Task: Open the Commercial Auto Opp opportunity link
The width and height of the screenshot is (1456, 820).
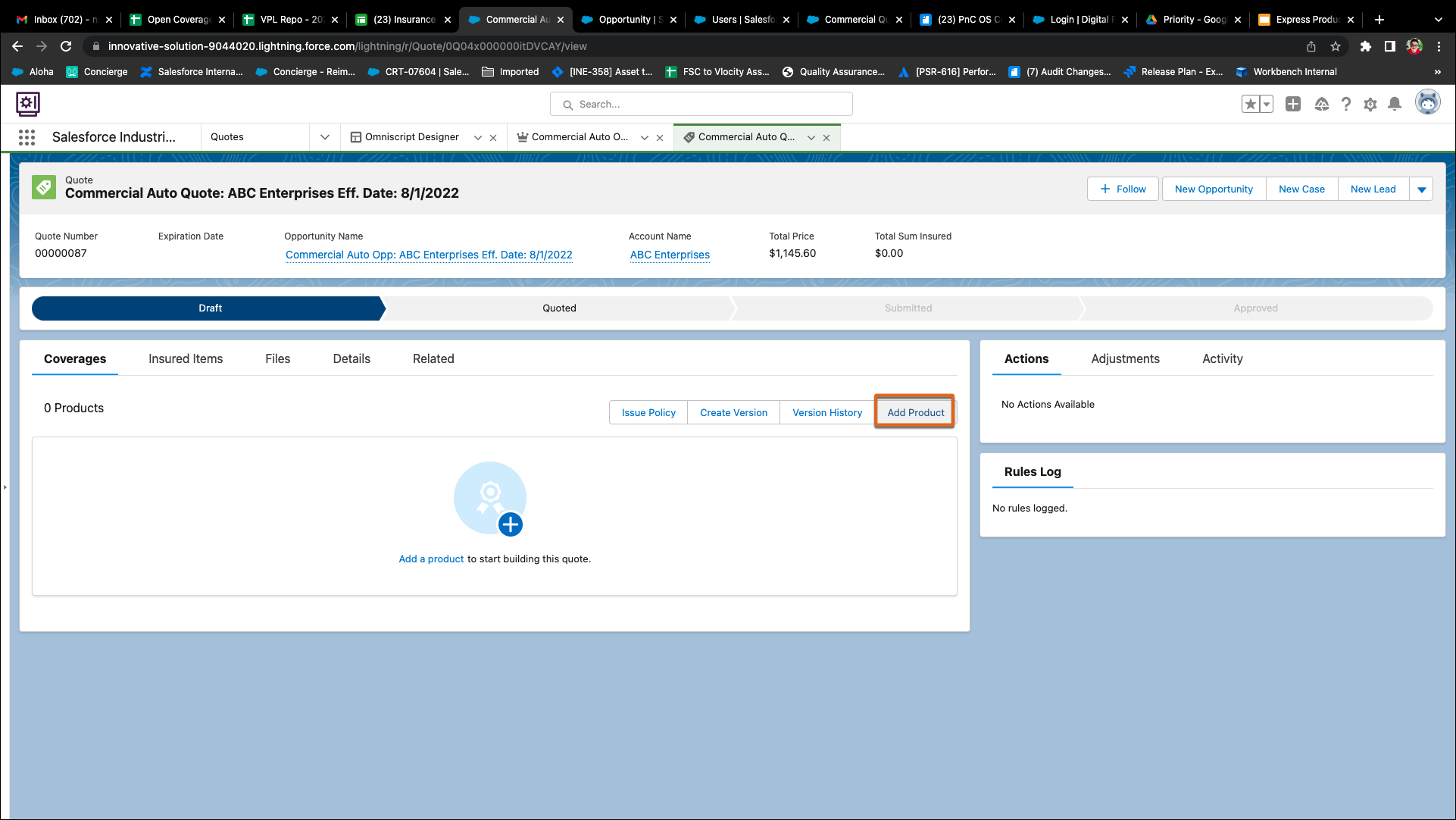Action: click(x=429, y=255)
